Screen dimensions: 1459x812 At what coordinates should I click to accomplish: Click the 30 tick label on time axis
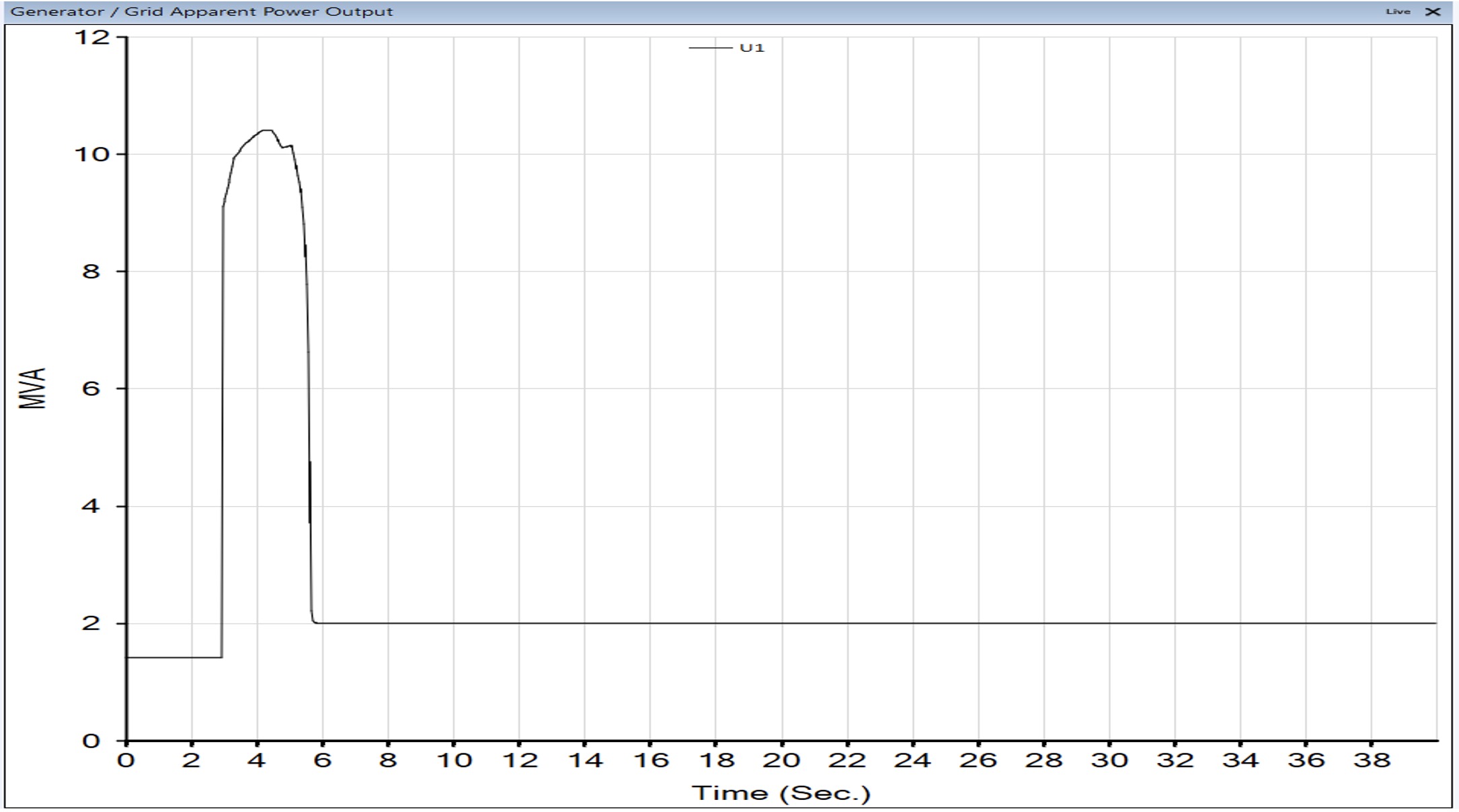click(1109, 760)
